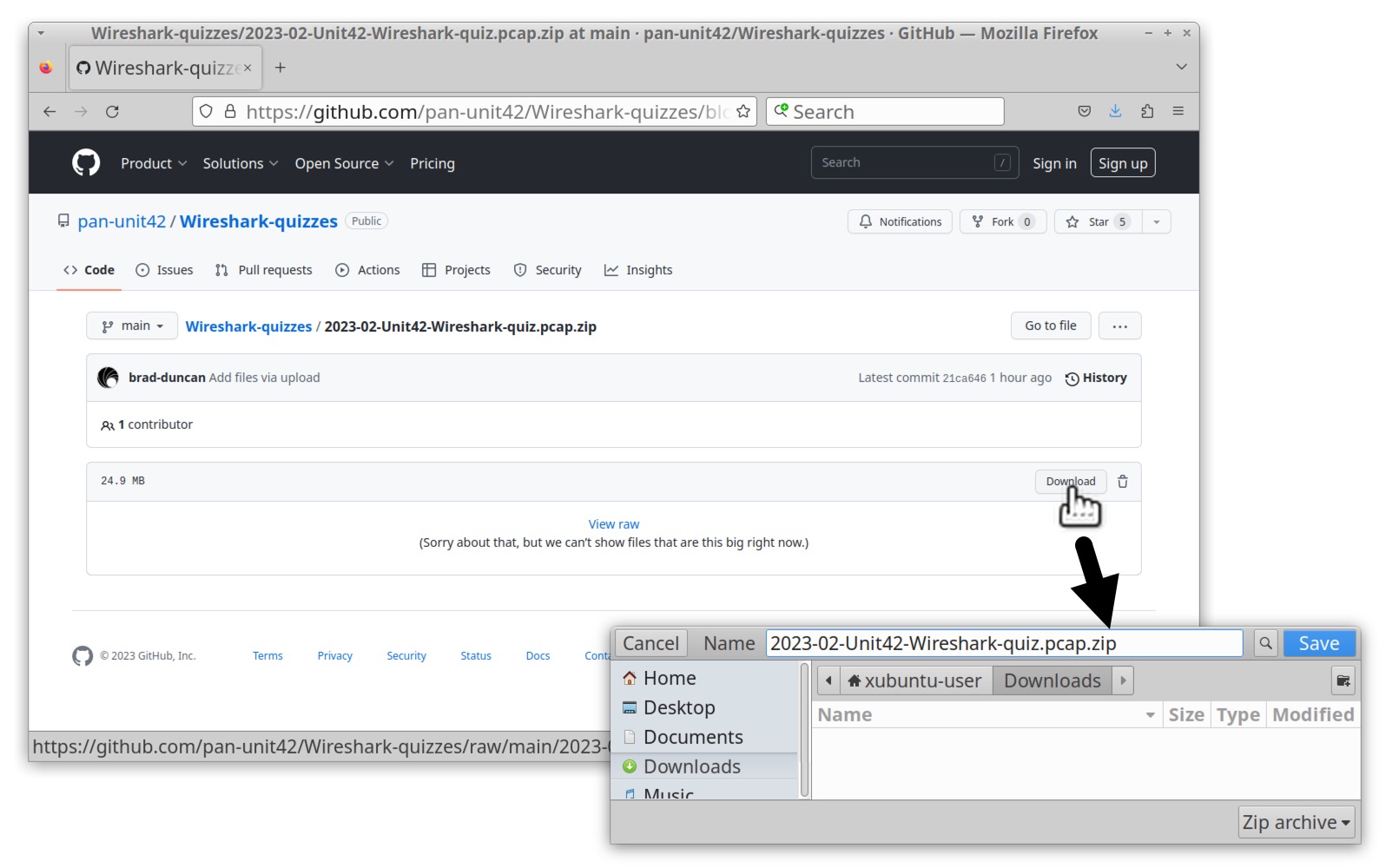This screenshot has width=1386, height=868.
Task: Open commit 21ca646
Action: click(964, 378)
